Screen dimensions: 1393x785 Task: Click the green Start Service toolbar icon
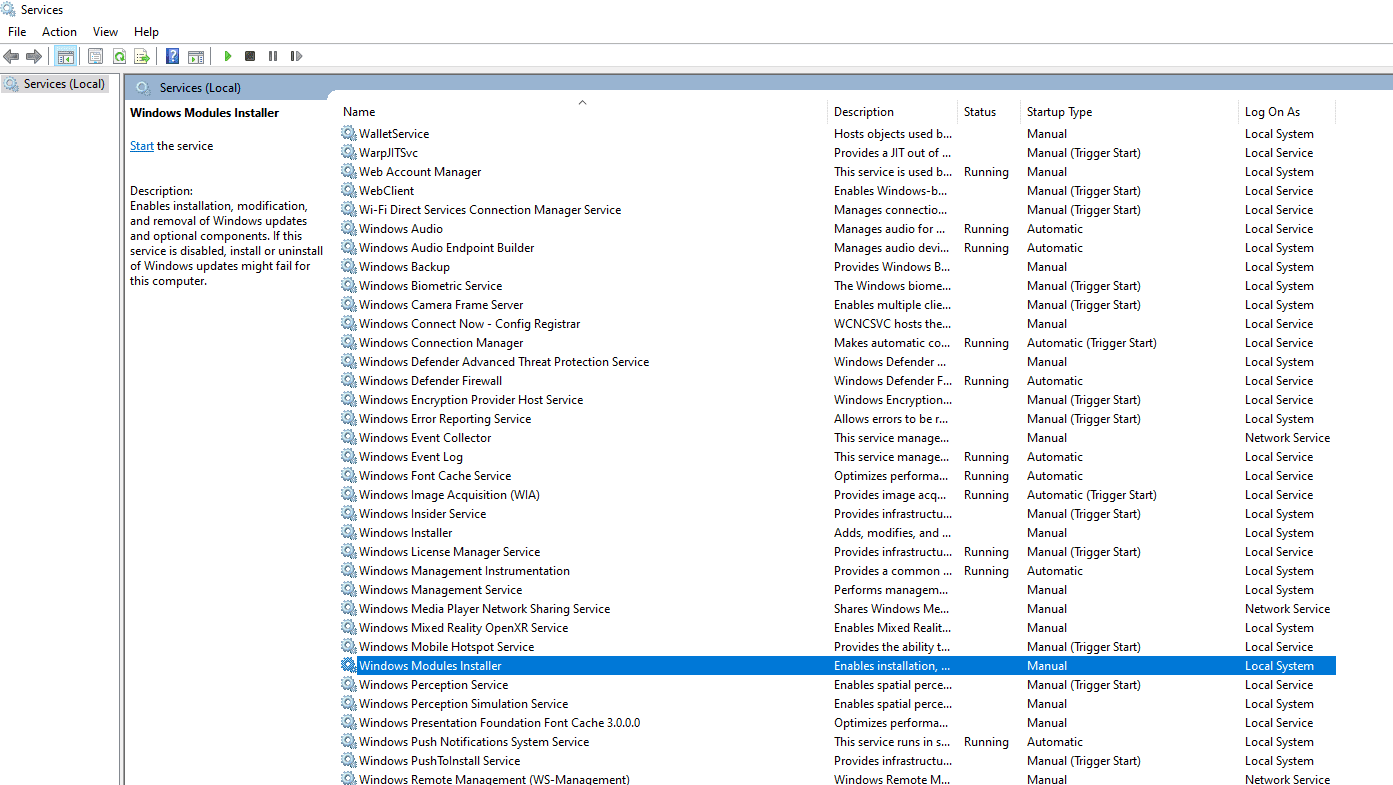(228, 56)
